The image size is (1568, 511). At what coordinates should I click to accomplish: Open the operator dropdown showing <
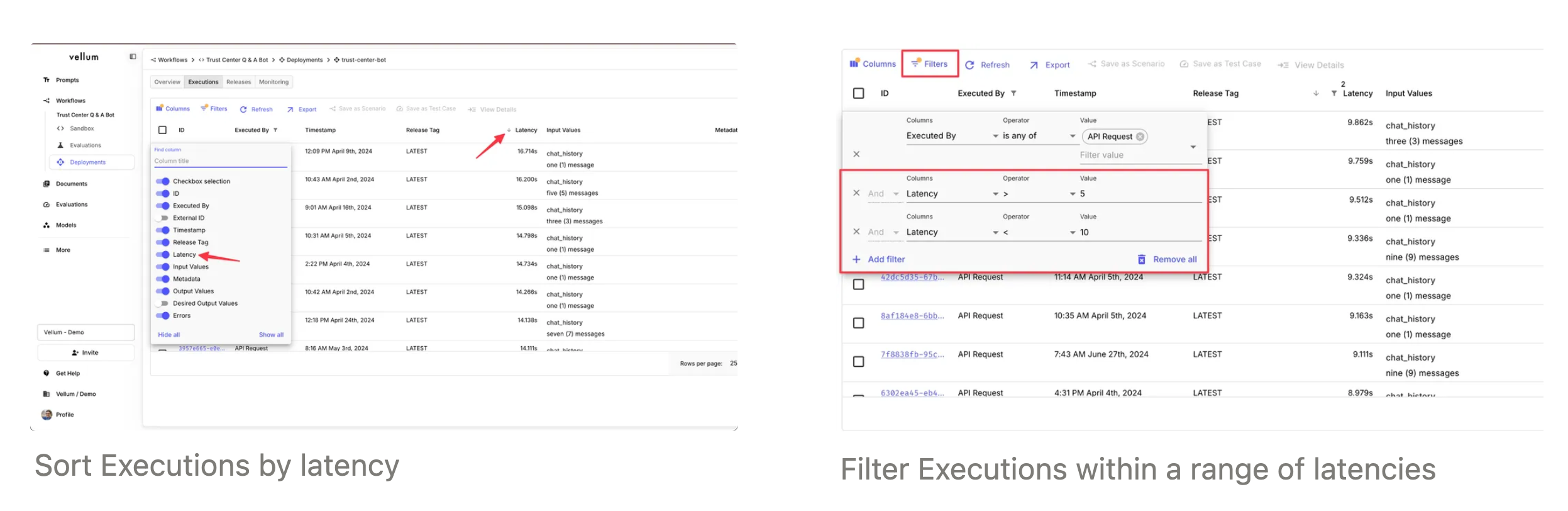[x=1040, y=232]
